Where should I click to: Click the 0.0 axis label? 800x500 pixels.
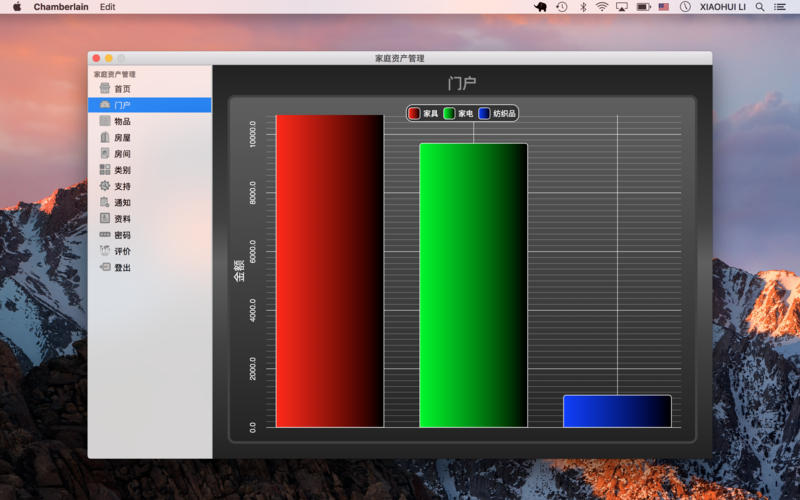253,427
